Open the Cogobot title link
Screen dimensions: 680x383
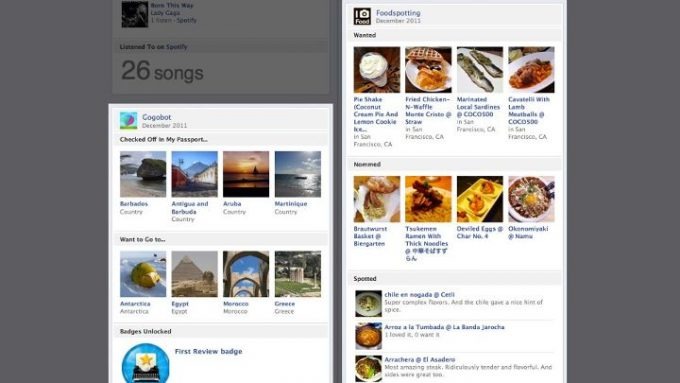[x=157, y=117]
